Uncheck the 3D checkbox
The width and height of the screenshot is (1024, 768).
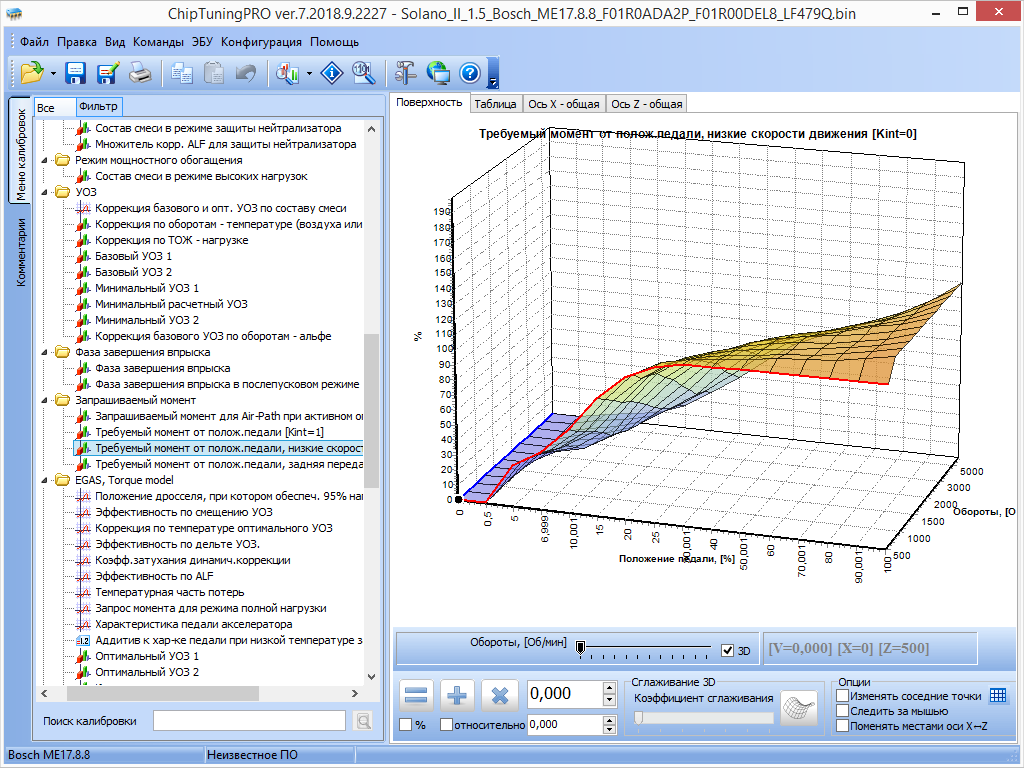(x=727, y=650)
